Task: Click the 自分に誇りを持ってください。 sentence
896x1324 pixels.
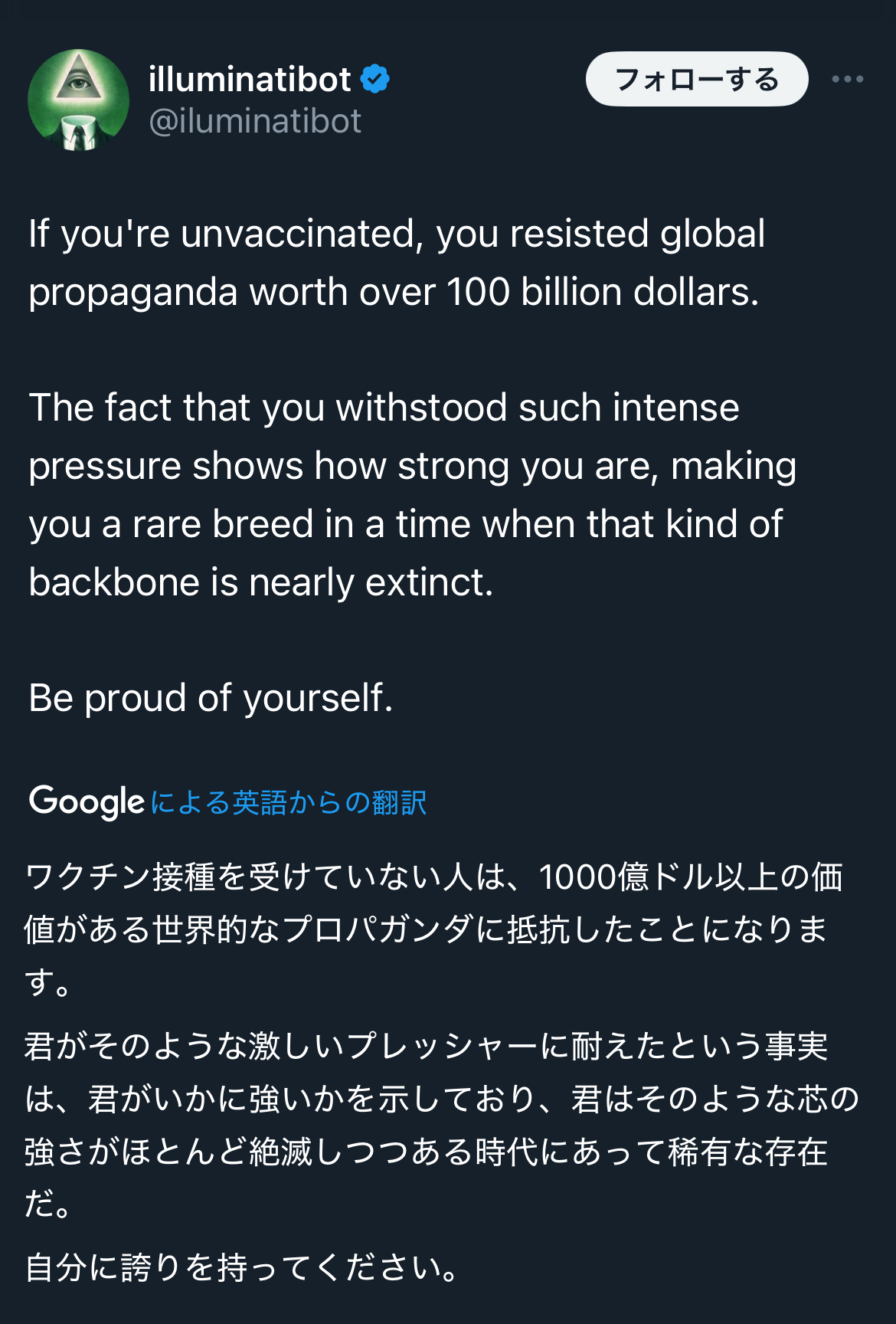Action: coord(242,1267)
